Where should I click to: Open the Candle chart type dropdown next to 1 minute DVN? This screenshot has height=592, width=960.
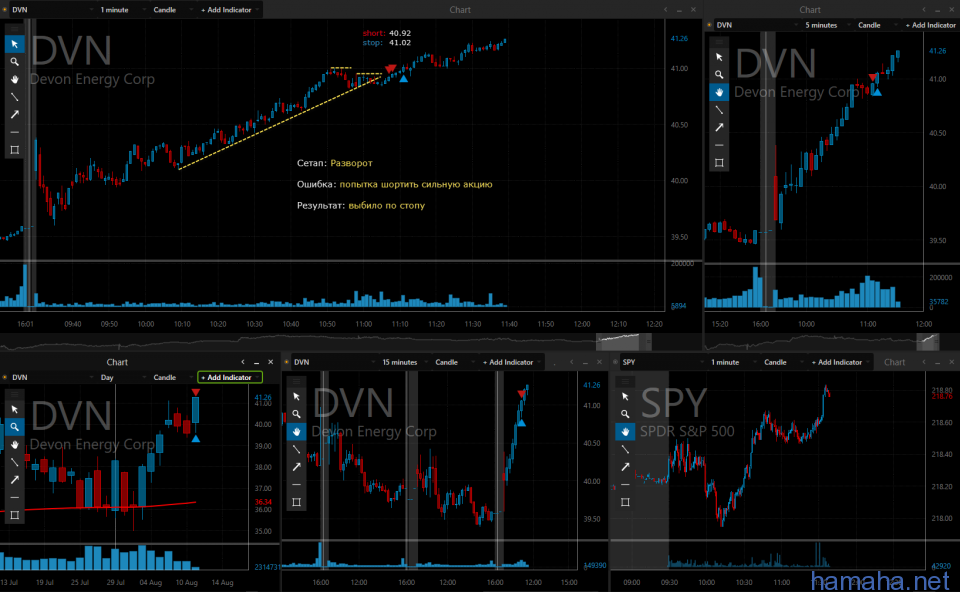[172, 10]
